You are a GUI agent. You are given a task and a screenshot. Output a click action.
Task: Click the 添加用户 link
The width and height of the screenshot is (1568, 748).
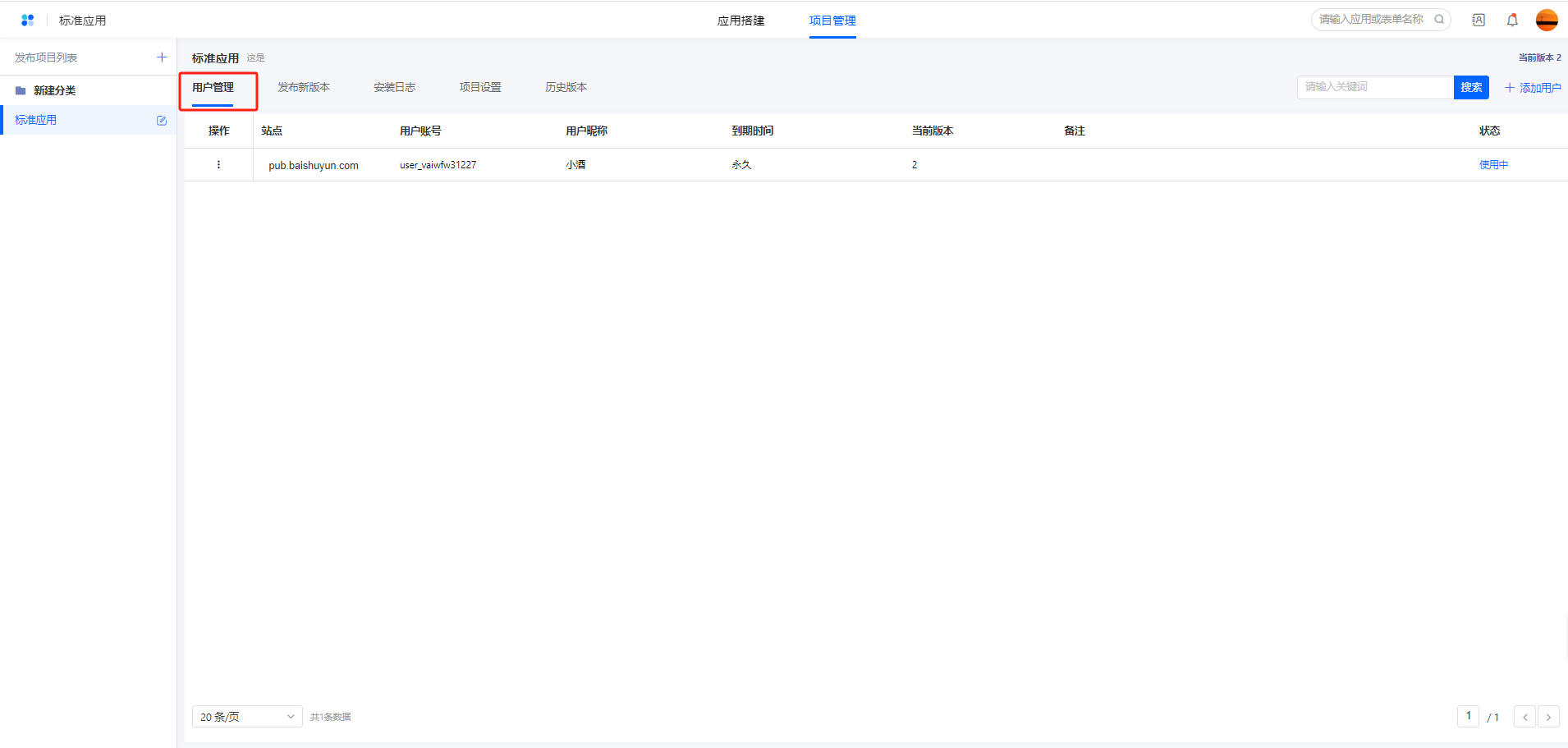[1533, 88]
